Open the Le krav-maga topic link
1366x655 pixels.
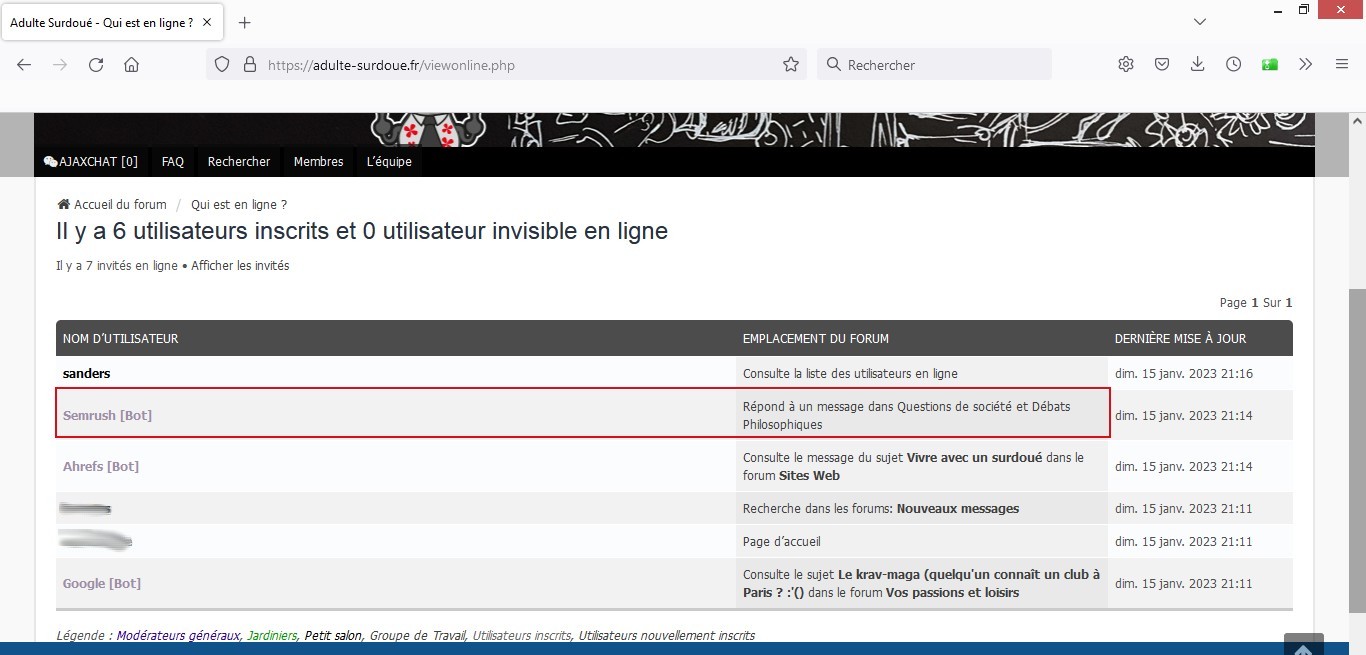click(921, 583)
